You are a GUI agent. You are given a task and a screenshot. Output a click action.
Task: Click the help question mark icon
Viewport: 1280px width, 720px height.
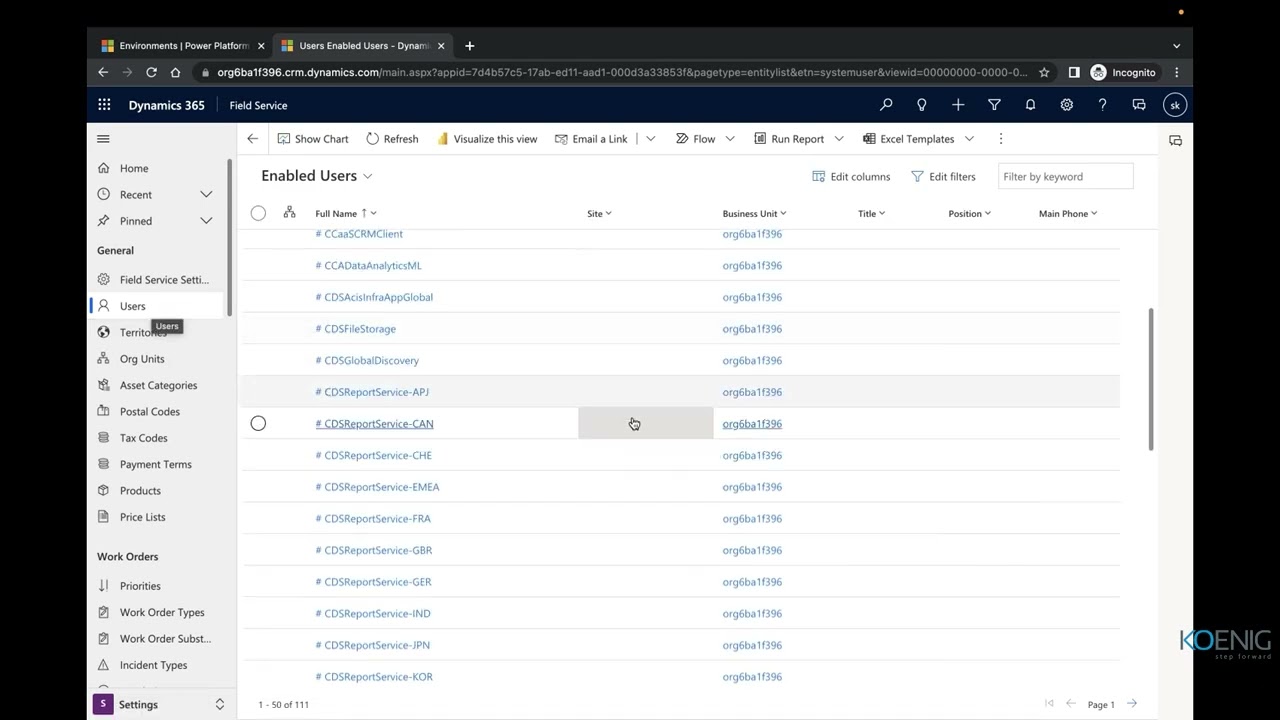pyautogui.click(x=1102, y=105)
